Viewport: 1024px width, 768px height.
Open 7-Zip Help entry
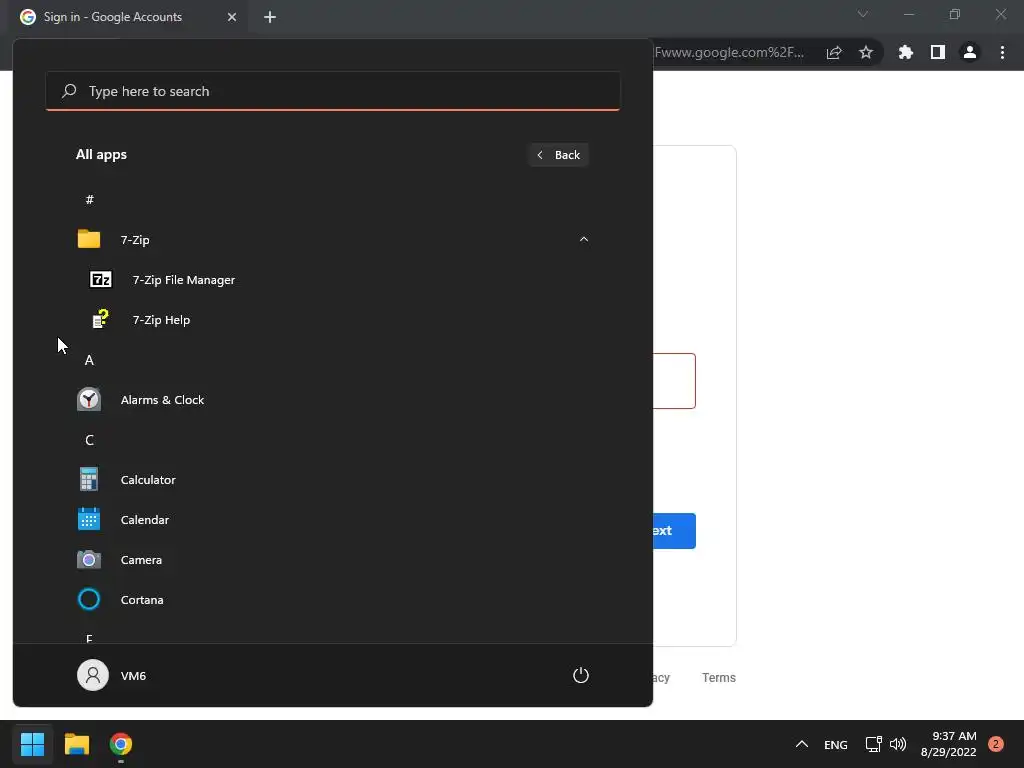[x=333, y=320]
